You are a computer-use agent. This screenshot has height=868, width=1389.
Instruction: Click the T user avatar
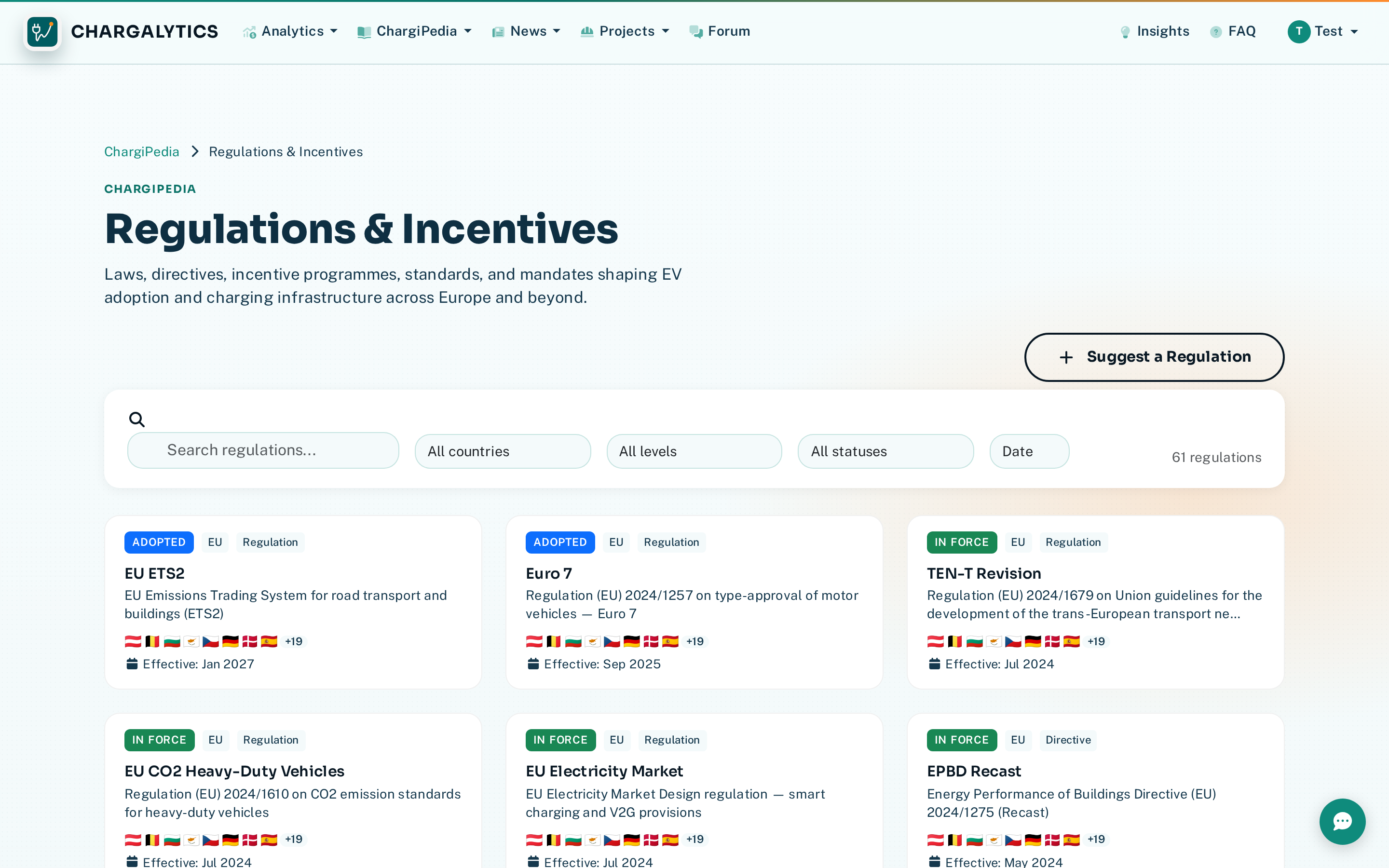[1299, 31]
